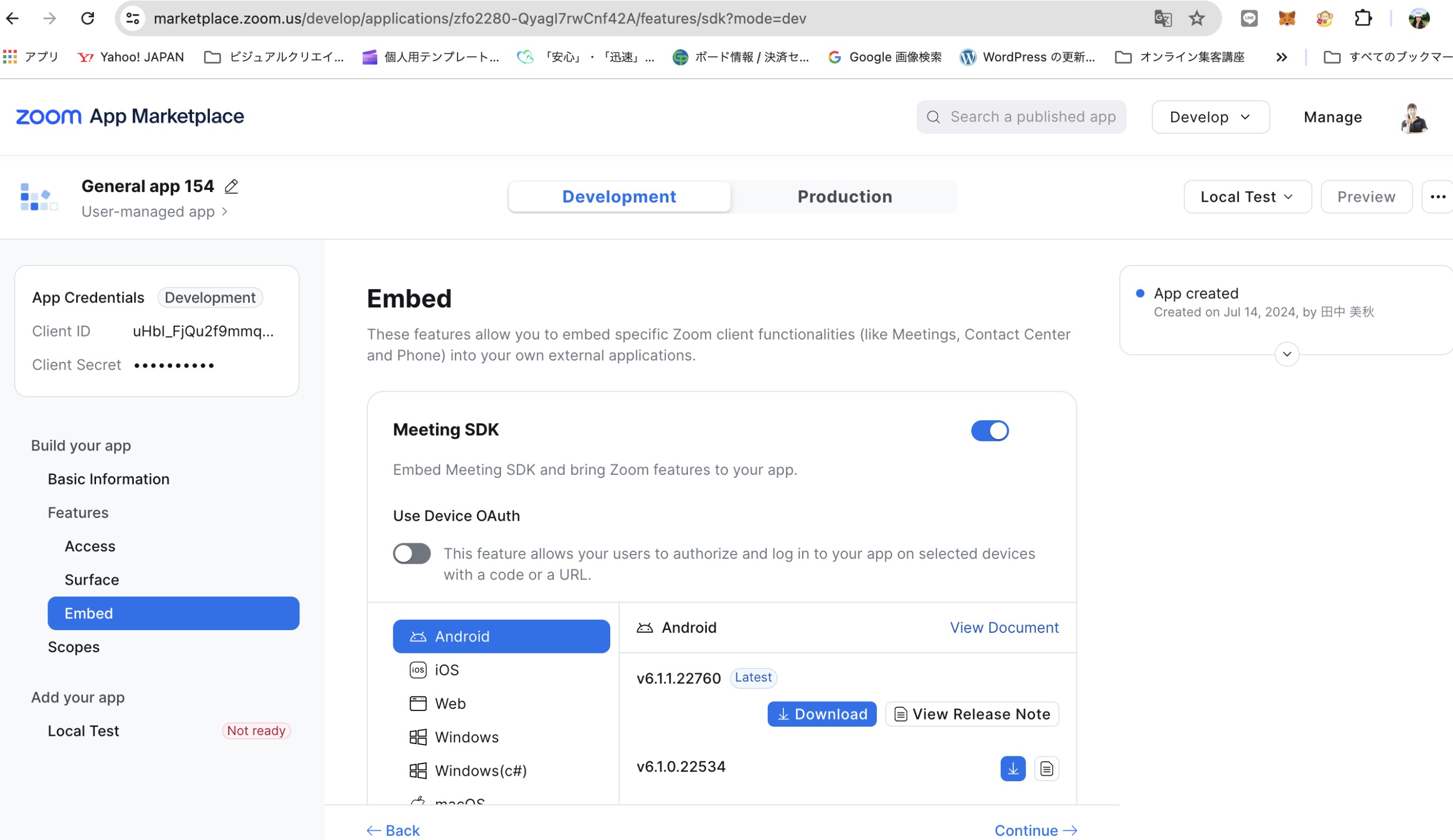Select the Android platform
1453x840 pixels.
click(501, 636)
